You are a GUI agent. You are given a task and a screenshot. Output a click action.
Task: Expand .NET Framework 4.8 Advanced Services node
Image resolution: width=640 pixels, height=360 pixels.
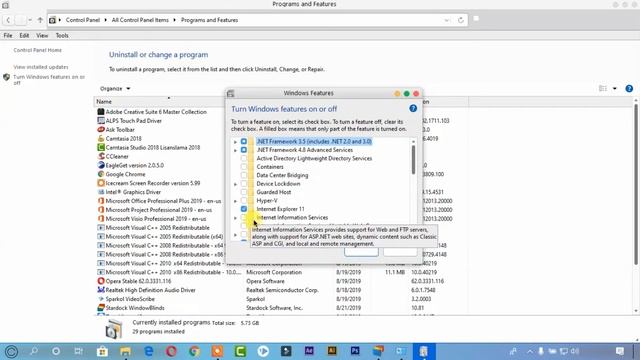click(x=235, y=150)
